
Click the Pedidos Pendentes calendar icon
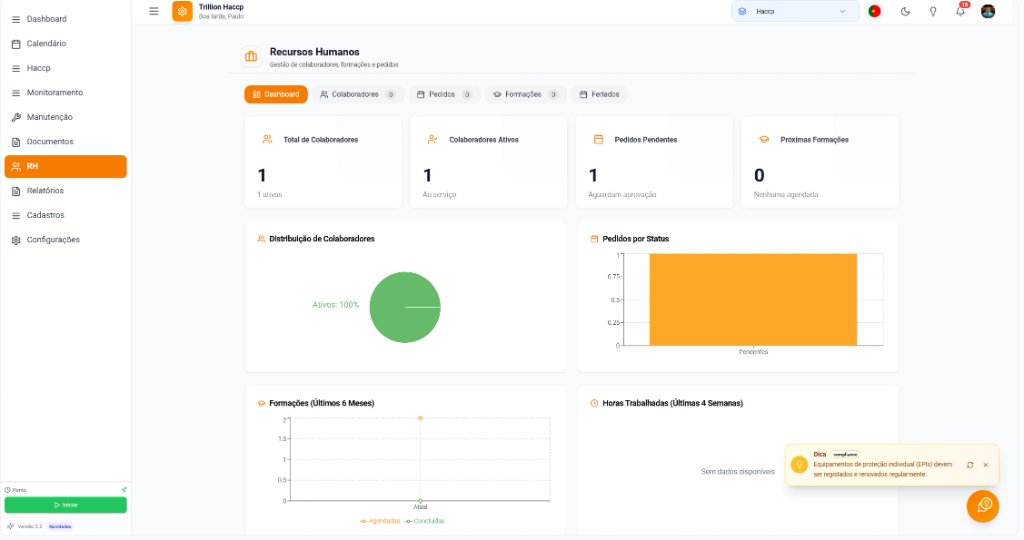point(598,139)
